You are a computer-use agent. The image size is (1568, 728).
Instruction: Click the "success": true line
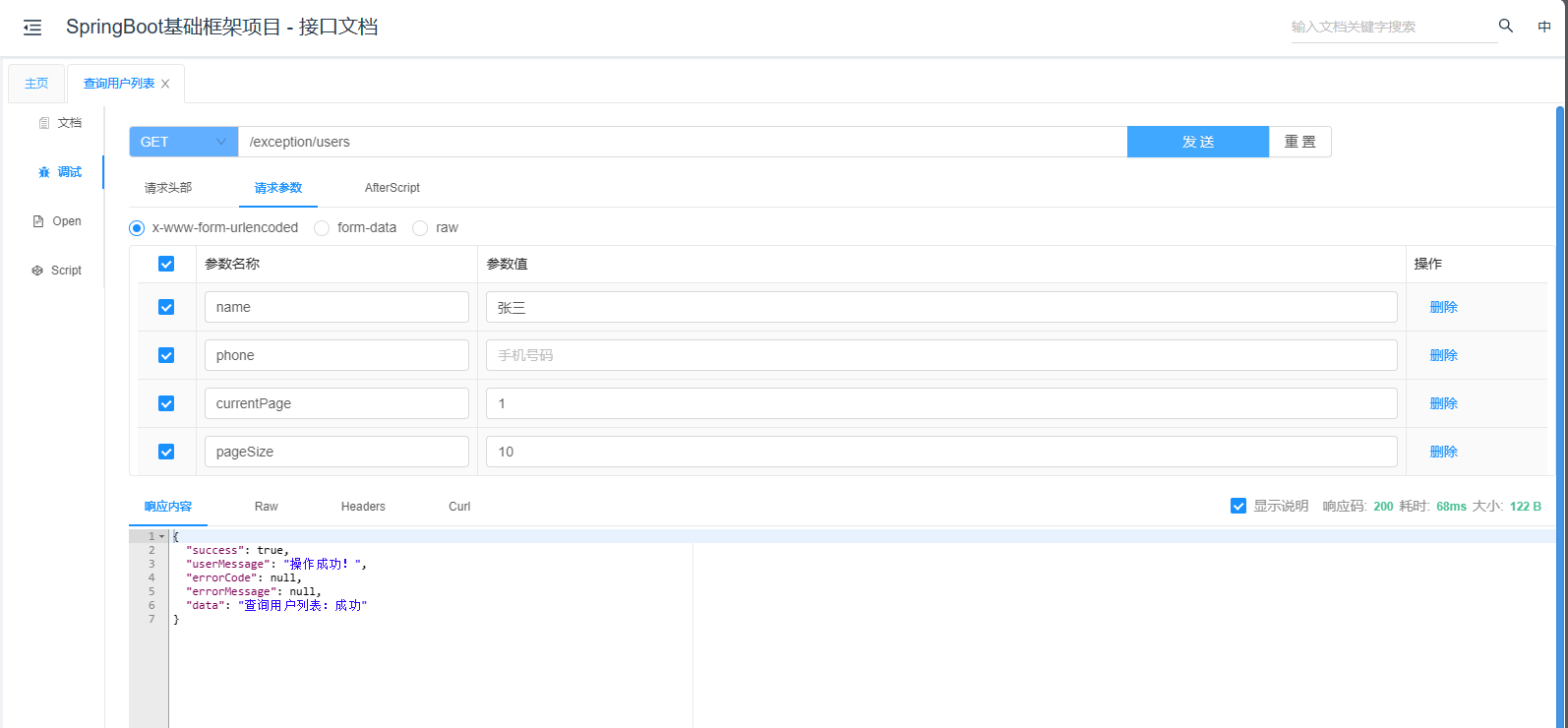pyautogui.click(x=237, y=550)
